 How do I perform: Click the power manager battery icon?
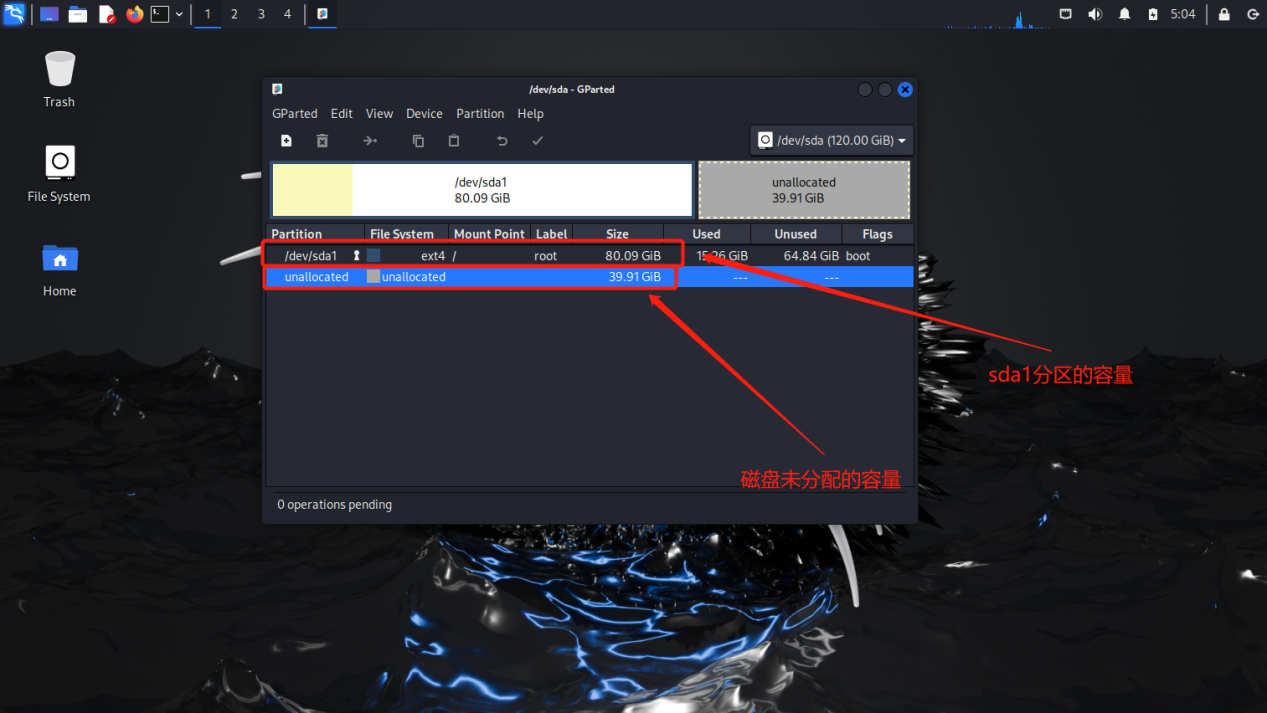tap(1153, 14)
